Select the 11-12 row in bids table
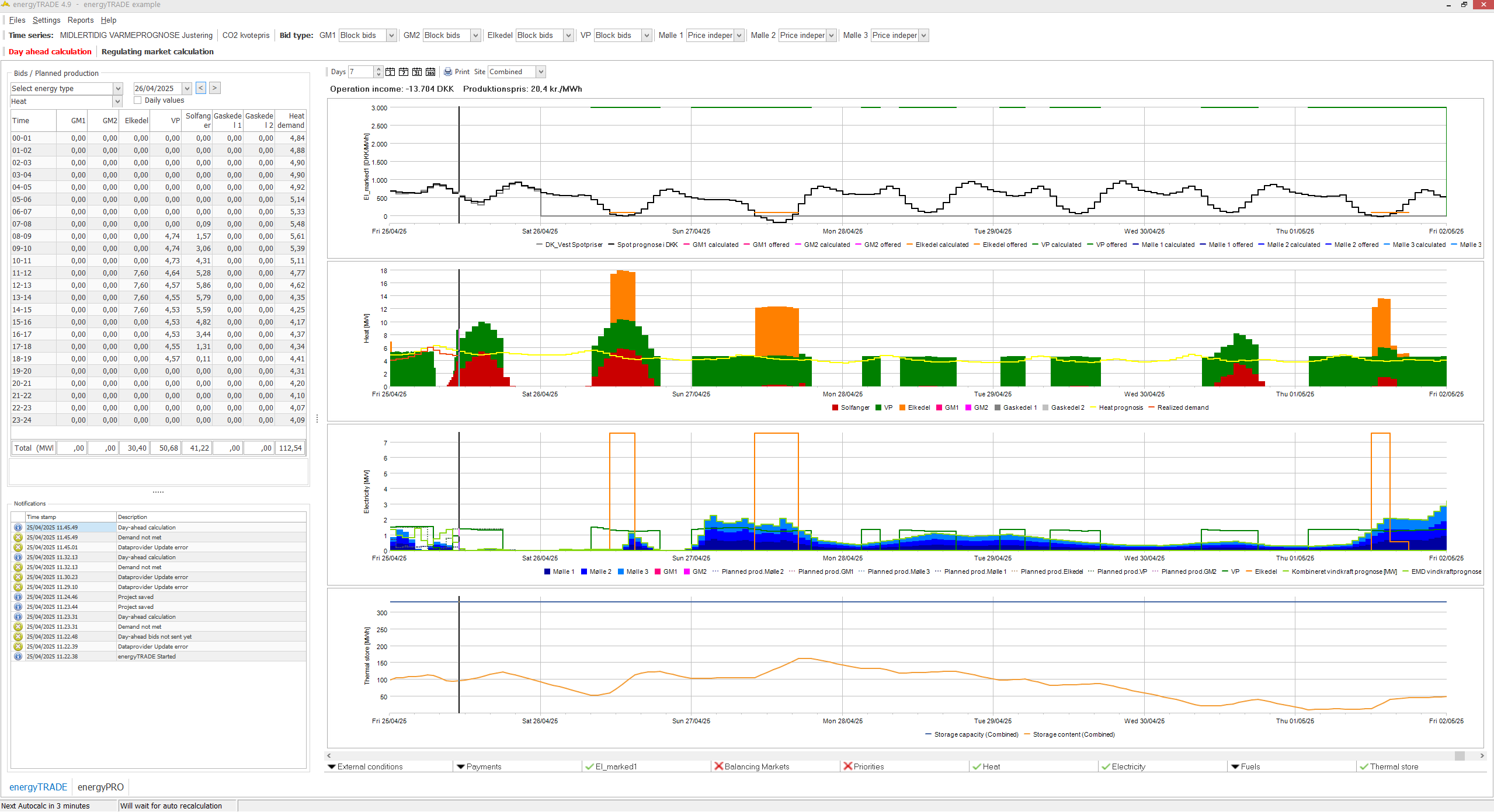Image resolution: width=1494 pixels, height=812 pixels. tap(158, 273)
